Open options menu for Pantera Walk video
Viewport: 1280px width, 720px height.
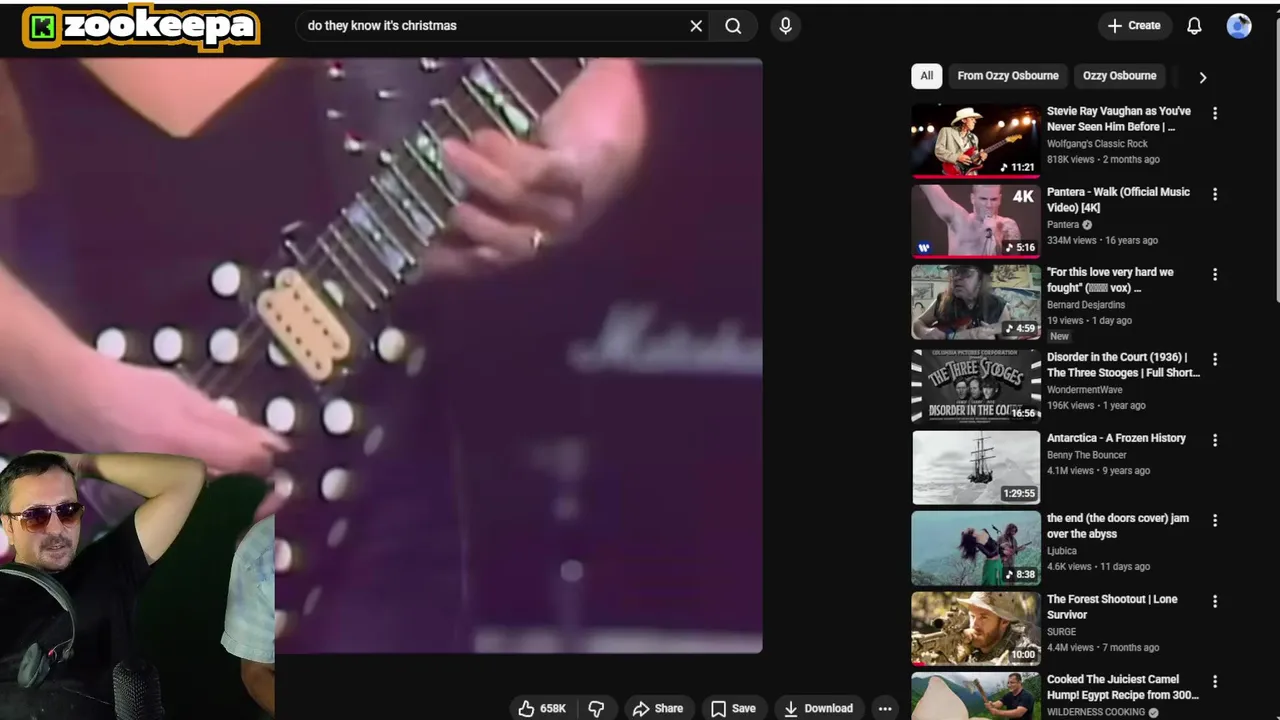[x=1215, y=194]
